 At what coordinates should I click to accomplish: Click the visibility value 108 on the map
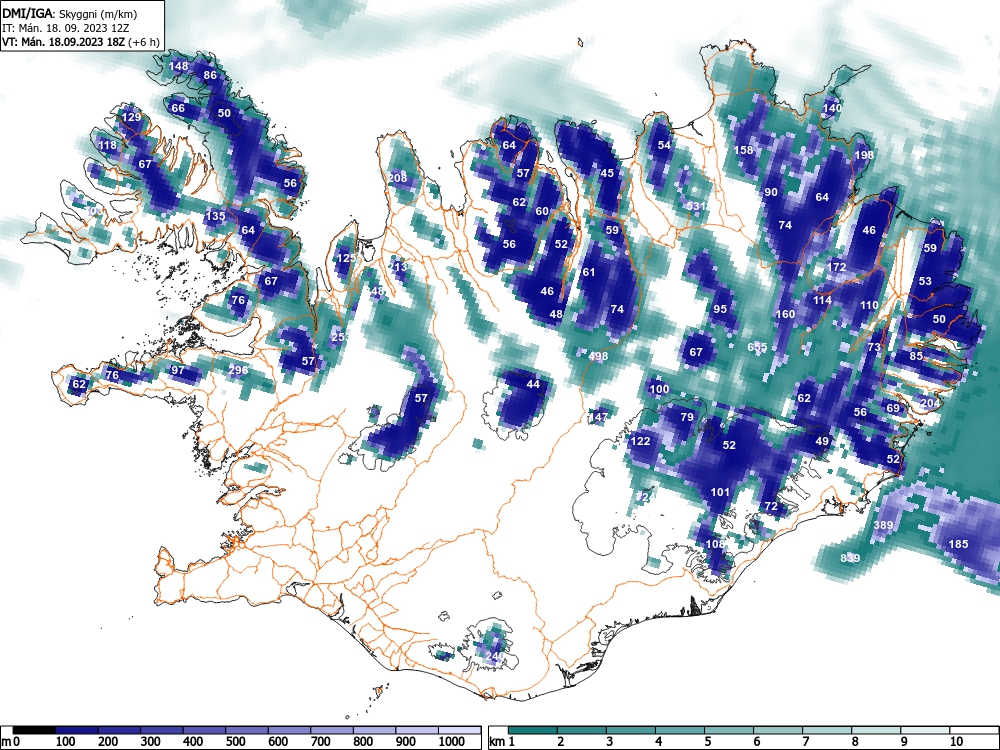tap(716, 545)
